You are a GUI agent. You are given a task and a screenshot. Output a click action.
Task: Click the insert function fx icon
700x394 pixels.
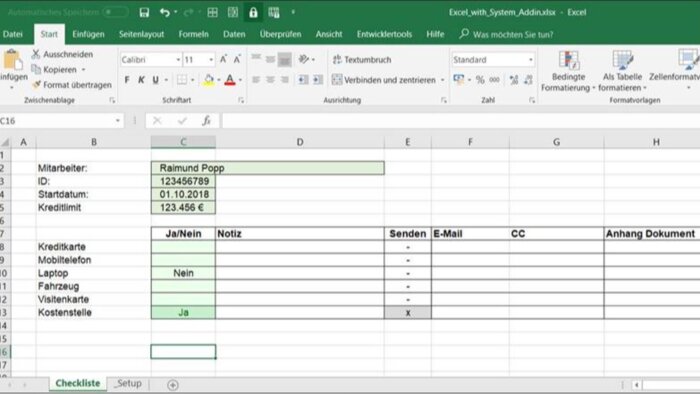click(x=206, y=120)
